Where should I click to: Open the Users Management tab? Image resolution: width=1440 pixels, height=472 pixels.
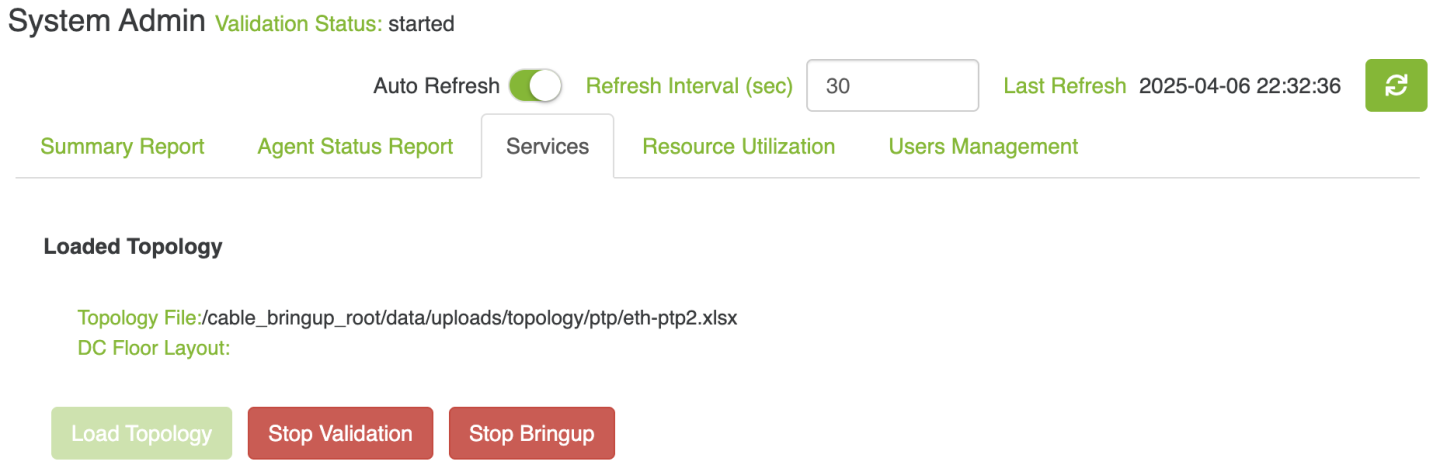(x=983, y=147)
